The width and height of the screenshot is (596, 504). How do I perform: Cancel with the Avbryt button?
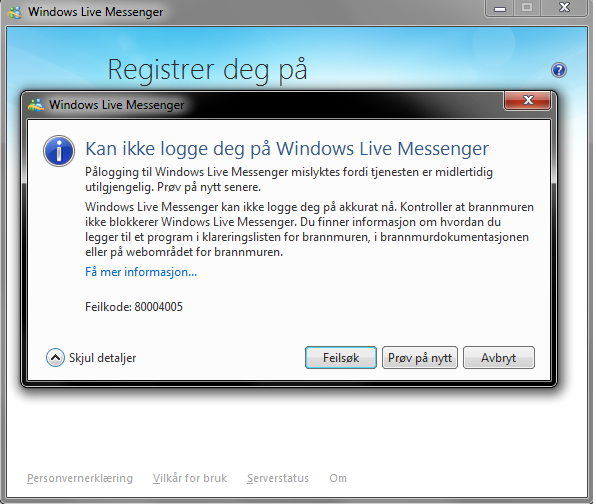point(499,358)
